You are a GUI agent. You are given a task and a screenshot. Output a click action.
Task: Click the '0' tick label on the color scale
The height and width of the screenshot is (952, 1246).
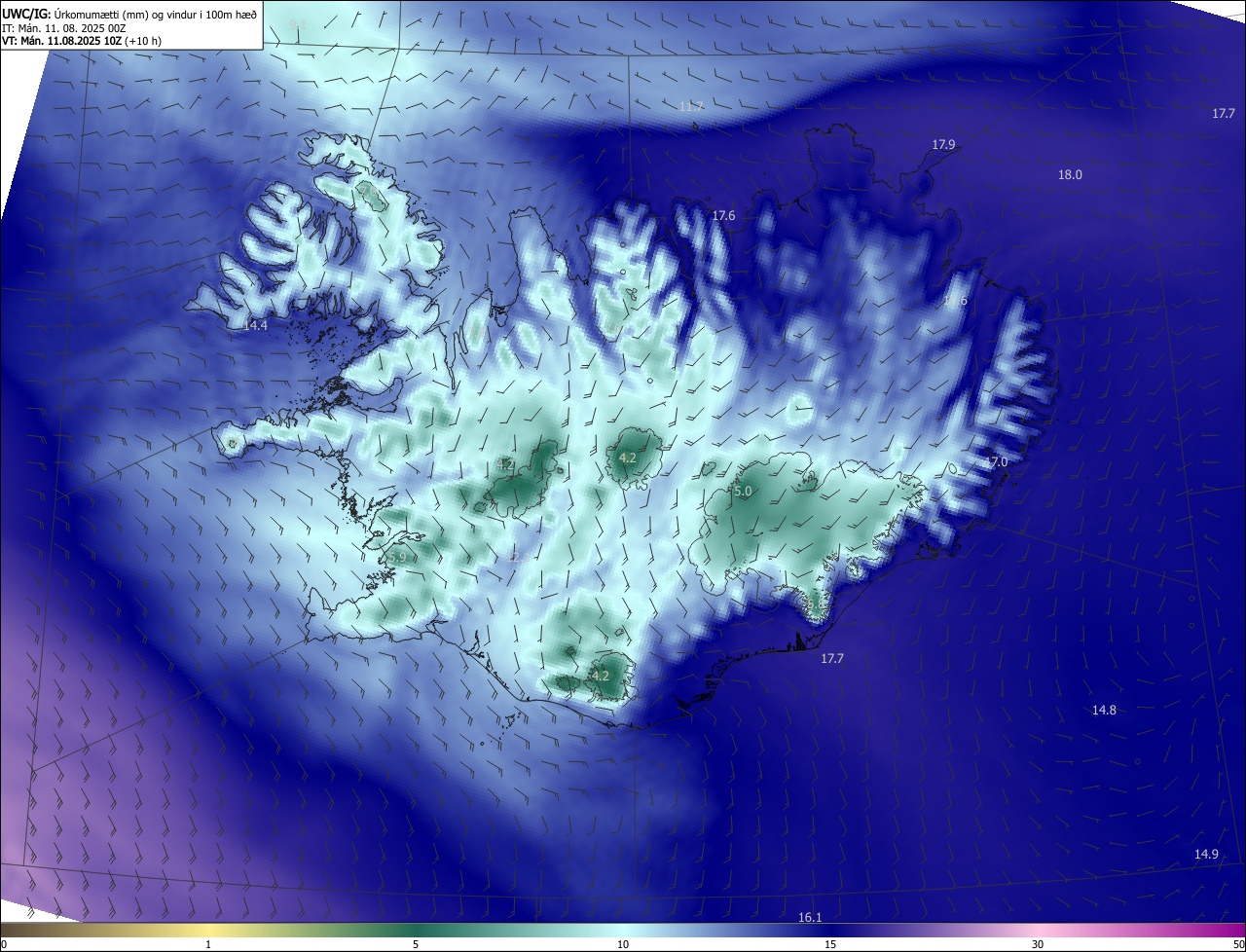pos(4,944)
